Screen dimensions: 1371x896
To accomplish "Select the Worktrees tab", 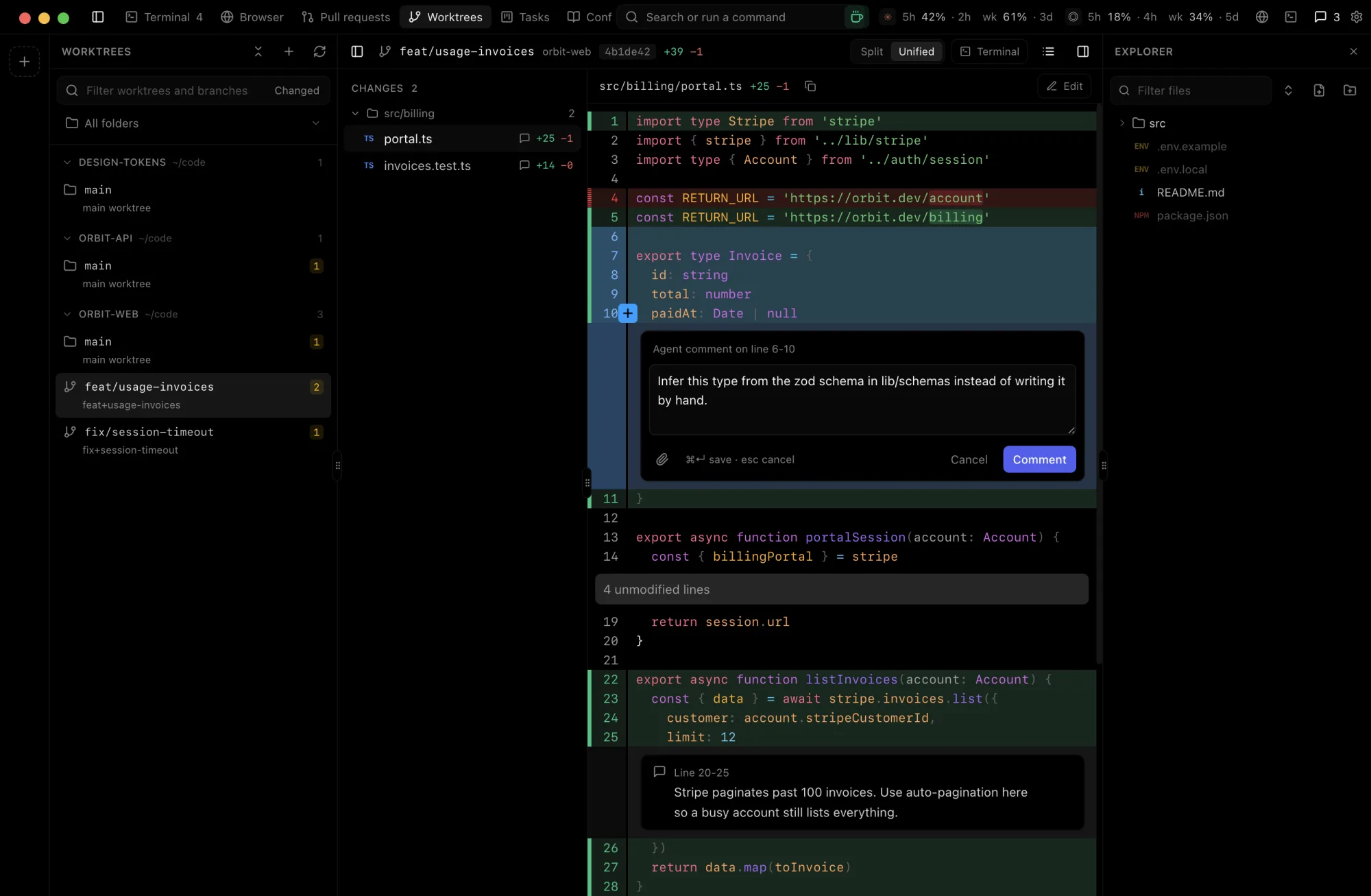I will (446, 17).
